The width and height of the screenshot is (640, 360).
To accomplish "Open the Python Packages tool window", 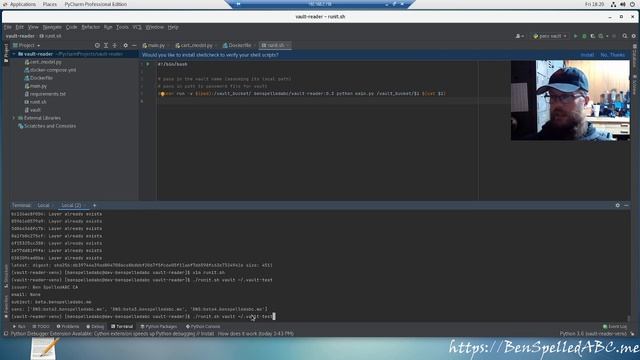I will click(159, 327).
